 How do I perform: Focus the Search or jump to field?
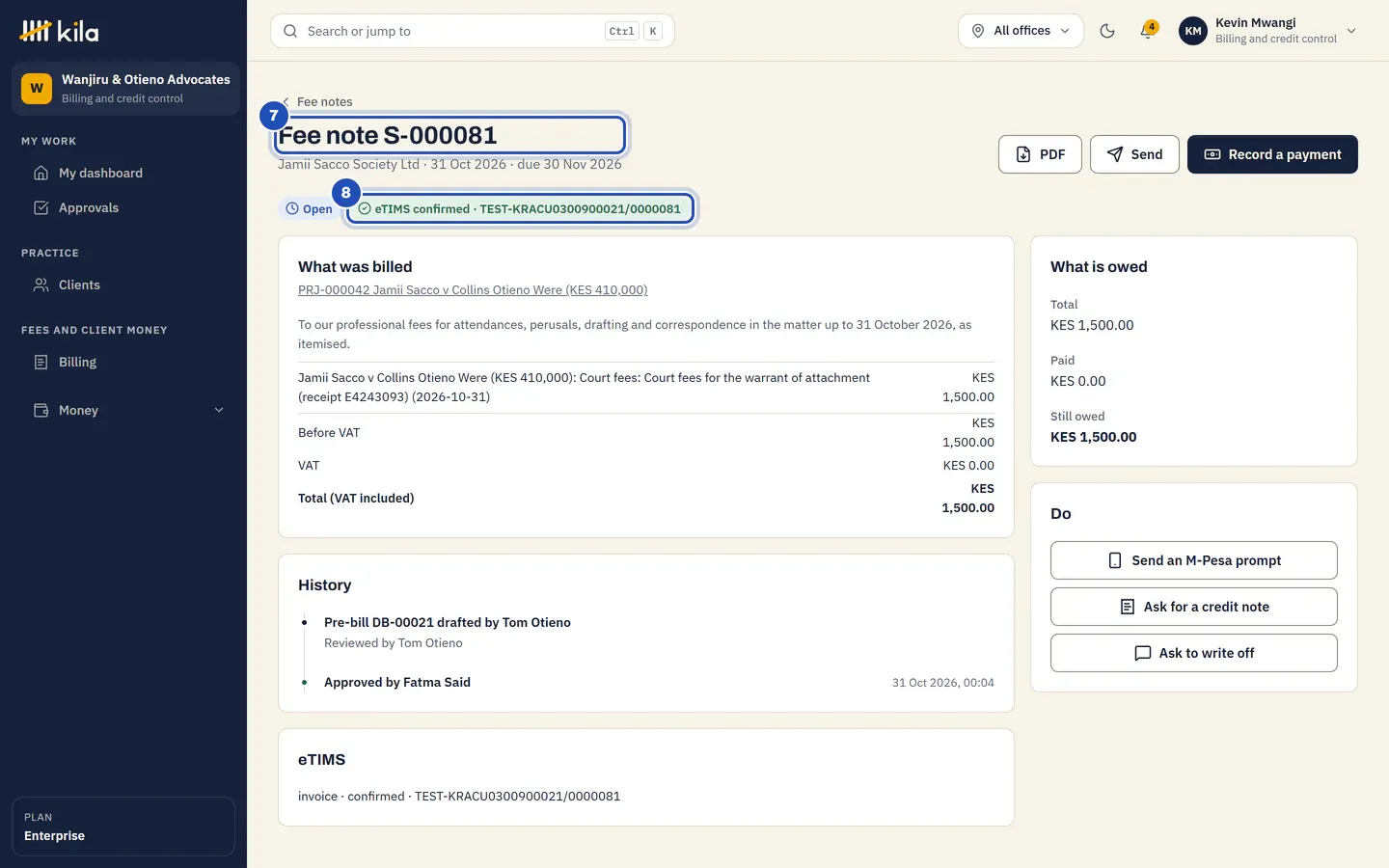(473, 31)
